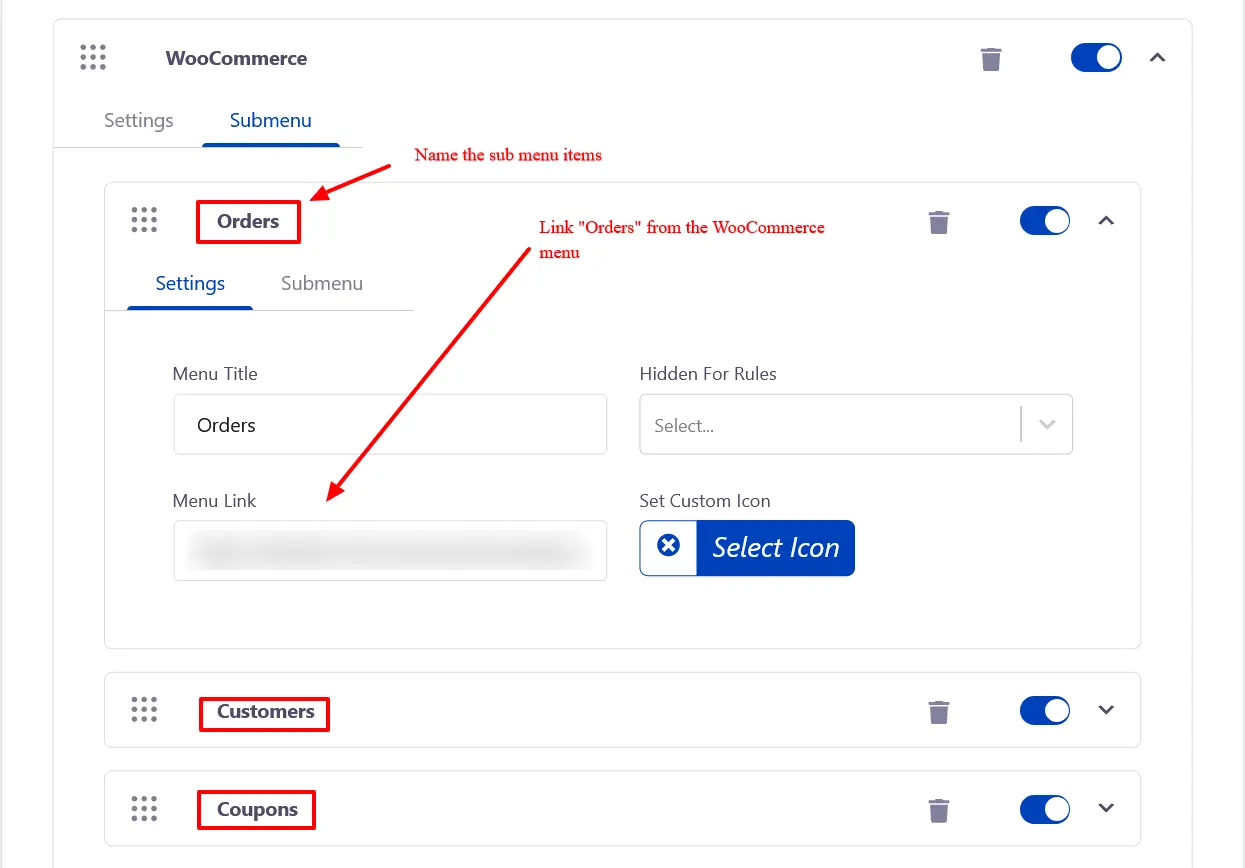This screenshot has width=1245, height=868.
Task: Click the Customers submenu title
Action: 266,712
